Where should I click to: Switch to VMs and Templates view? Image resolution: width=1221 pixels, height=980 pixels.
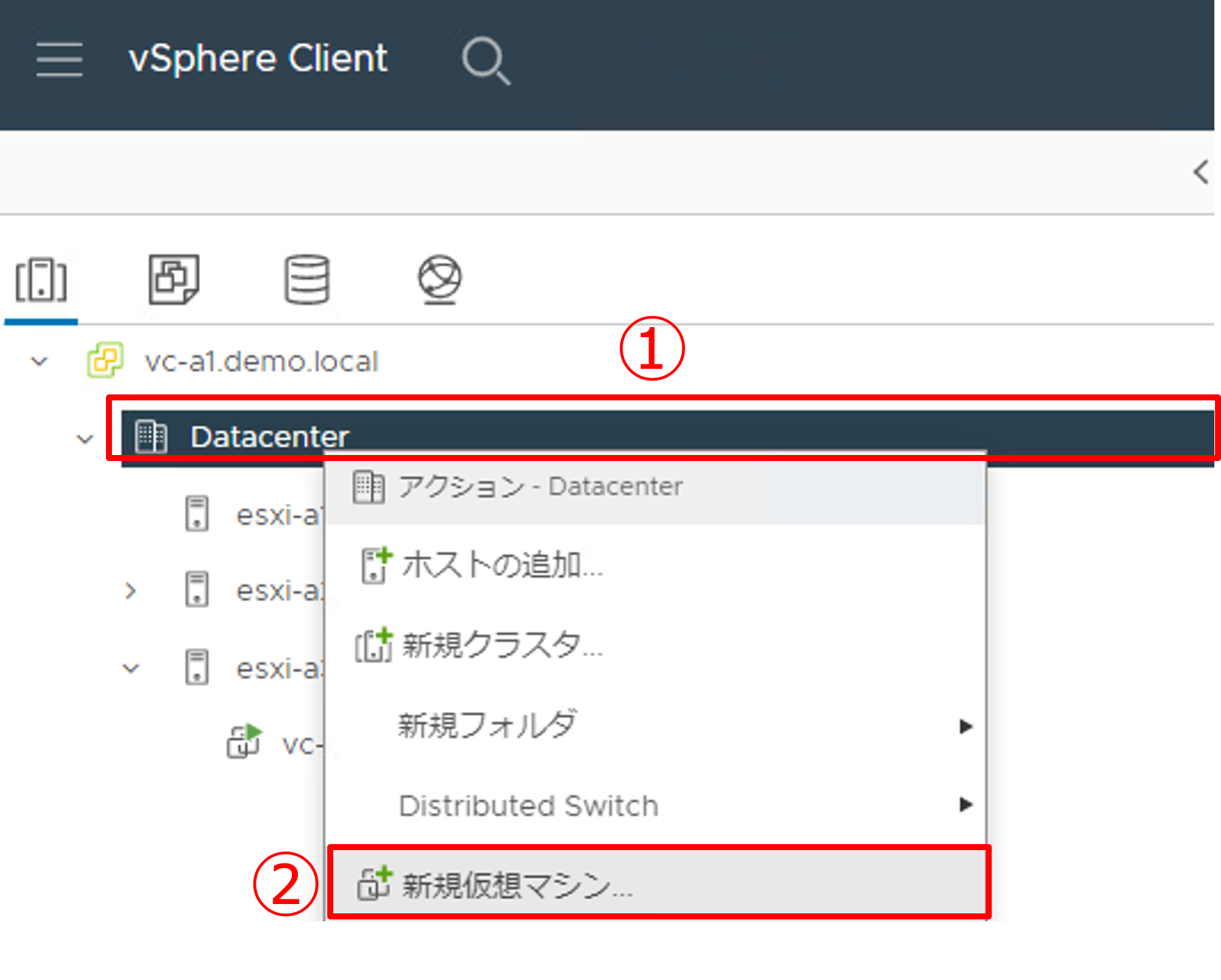point(173,279)
